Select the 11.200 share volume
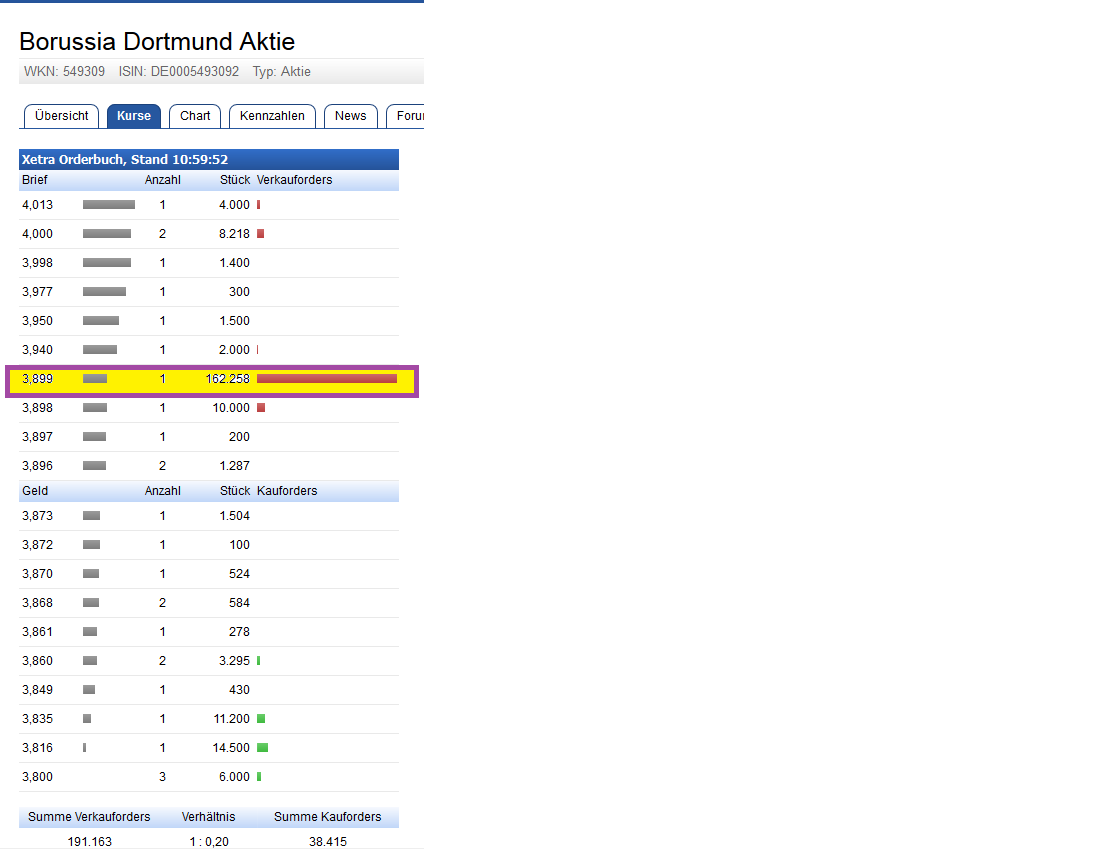 [x=231, y=719]
